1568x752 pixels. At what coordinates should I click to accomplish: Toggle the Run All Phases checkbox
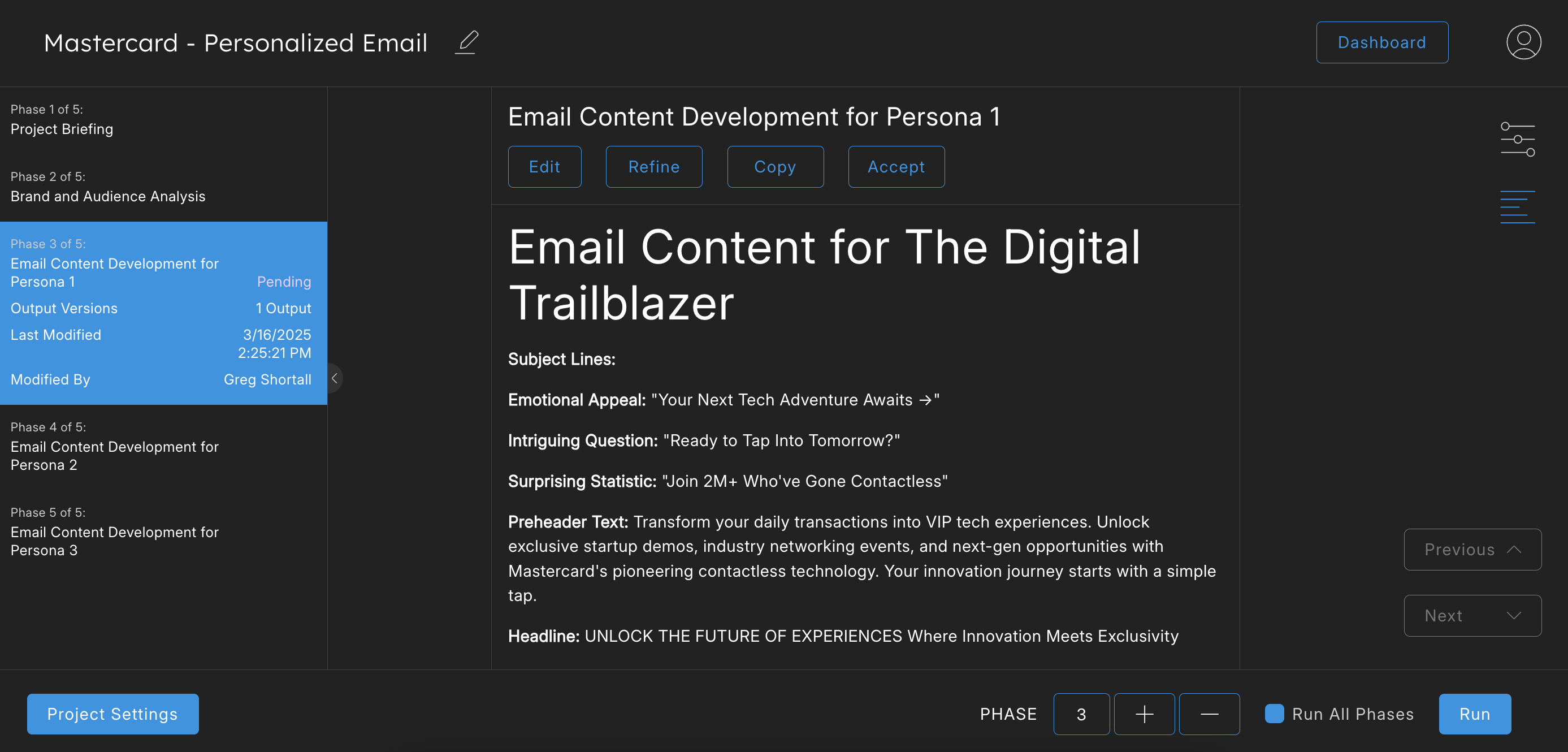(x=1274, y=714)
